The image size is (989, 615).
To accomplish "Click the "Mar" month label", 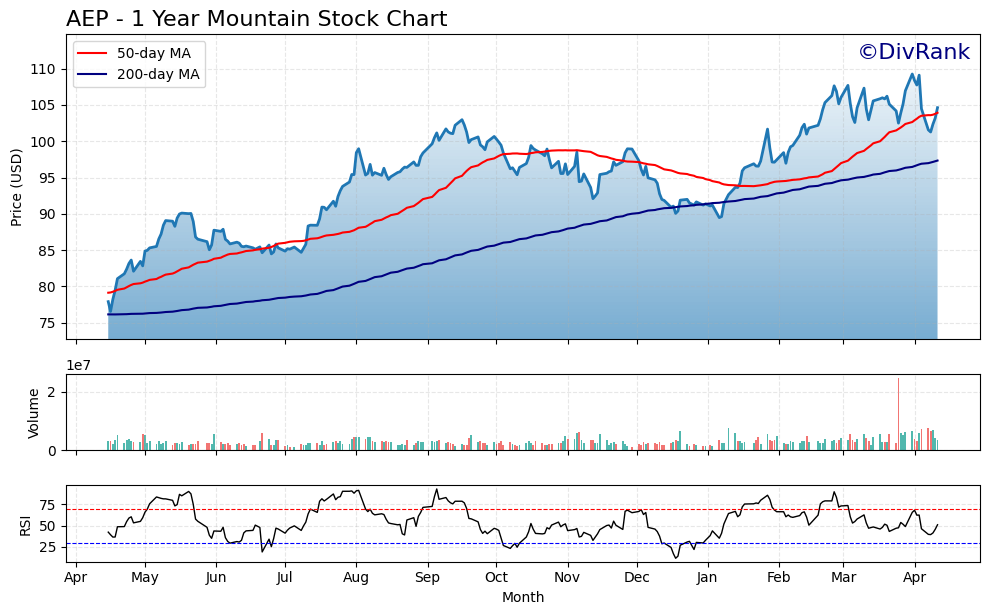I will [x=844, y=578].
